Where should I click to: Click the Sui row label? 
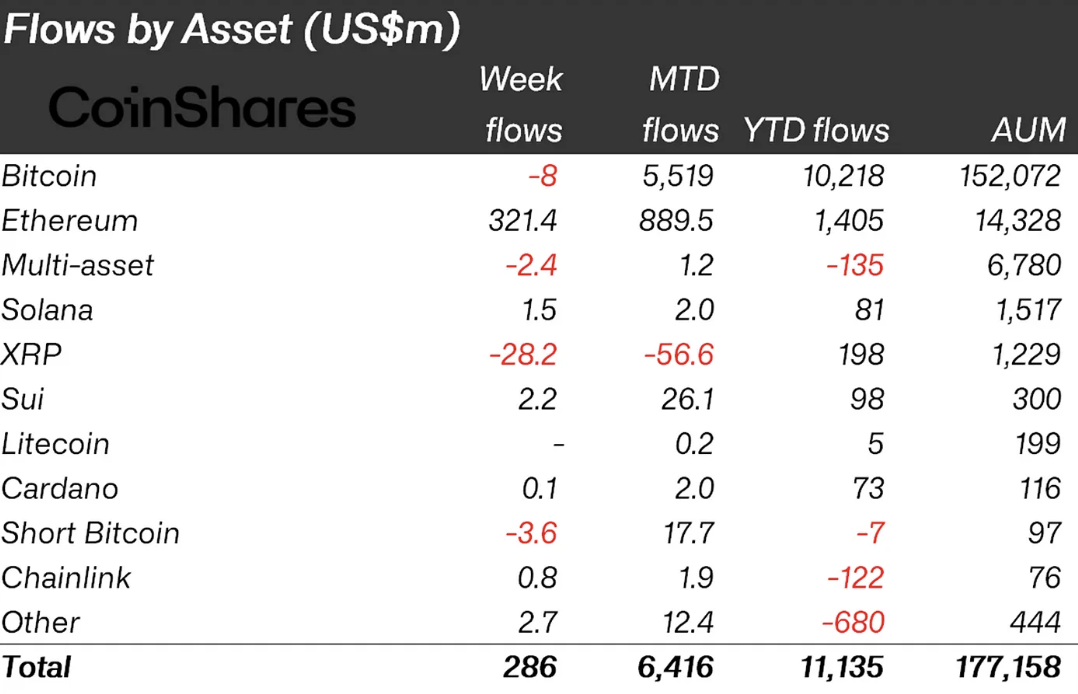(x=24, y=399)
